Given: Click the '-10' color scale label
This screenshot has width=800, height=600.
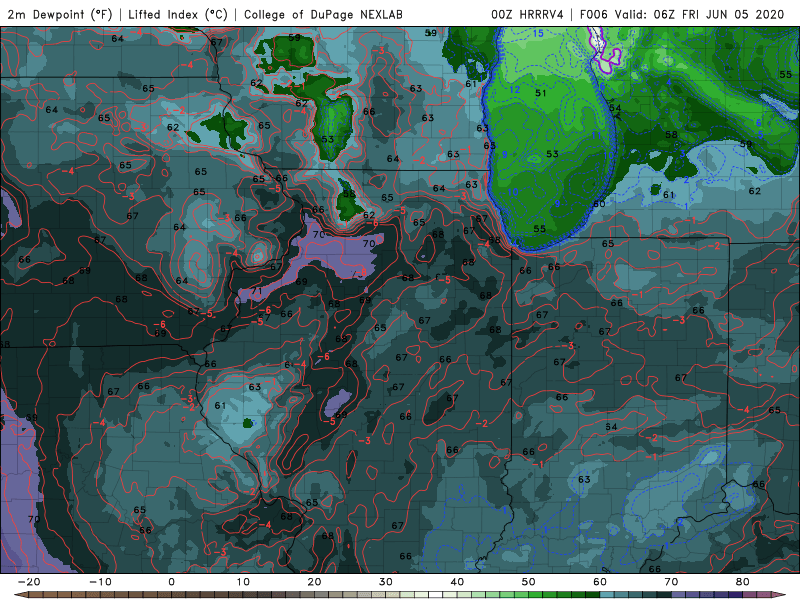Looking at the screenshot, I should (100, 582).
